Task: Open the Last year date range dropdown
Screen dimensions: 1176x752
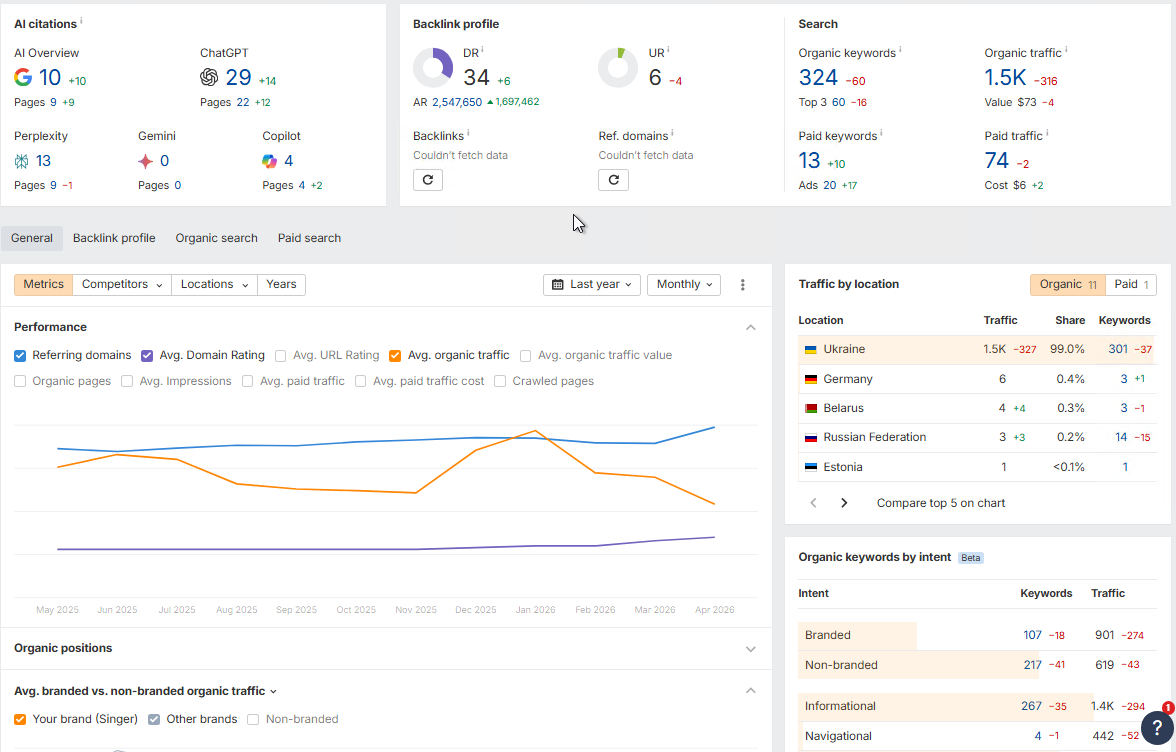Action: point(592,285)
